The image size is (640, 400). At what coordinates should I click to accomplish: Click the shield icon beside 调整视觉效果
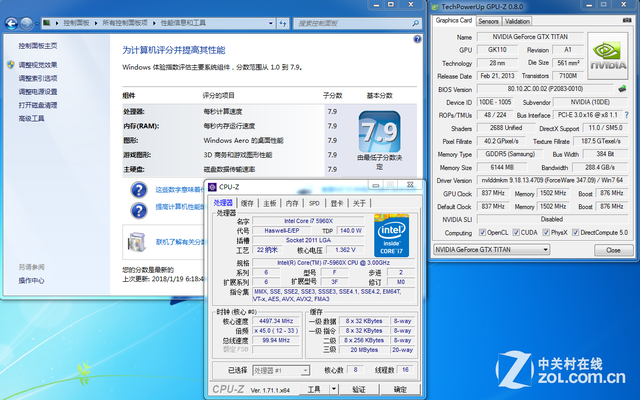click(x=11, y=64)
